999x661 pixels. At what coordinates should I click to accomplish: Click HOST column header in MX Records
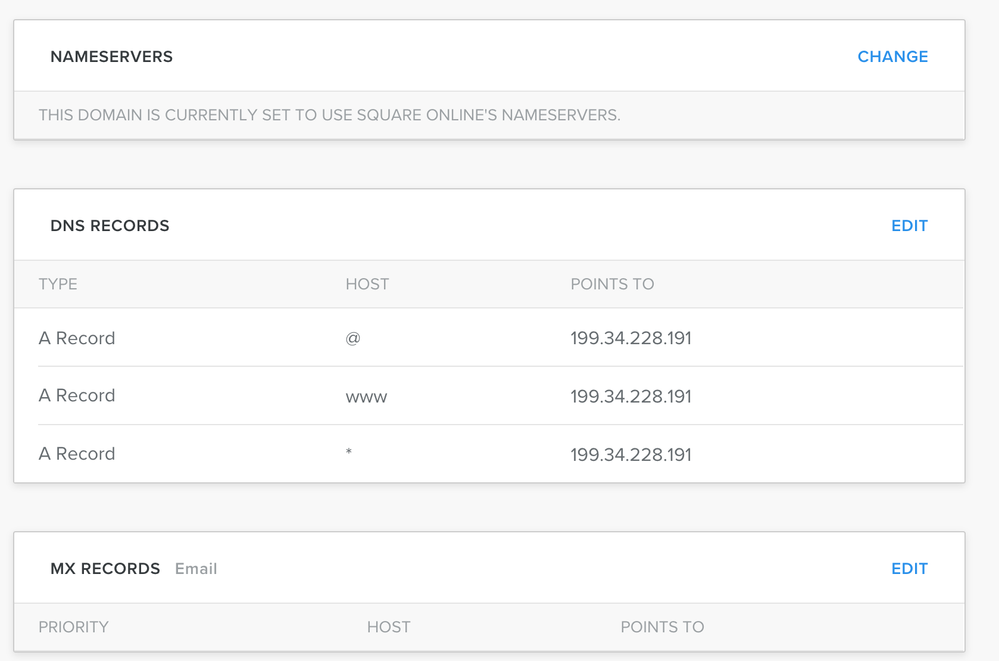[388, 627]
